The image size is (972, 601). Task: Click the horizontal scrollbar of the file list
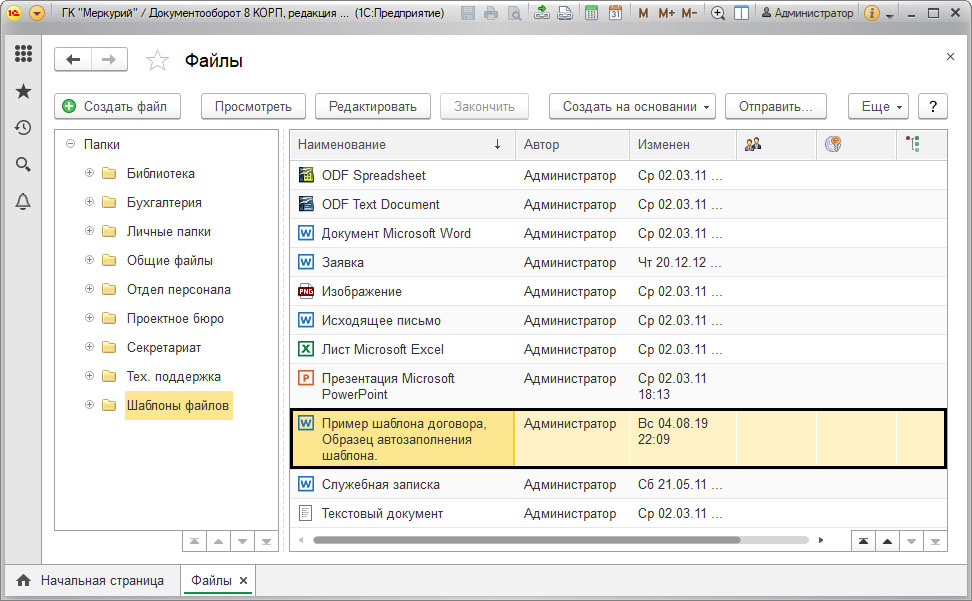pyautogui.click(x=527, y=540)
